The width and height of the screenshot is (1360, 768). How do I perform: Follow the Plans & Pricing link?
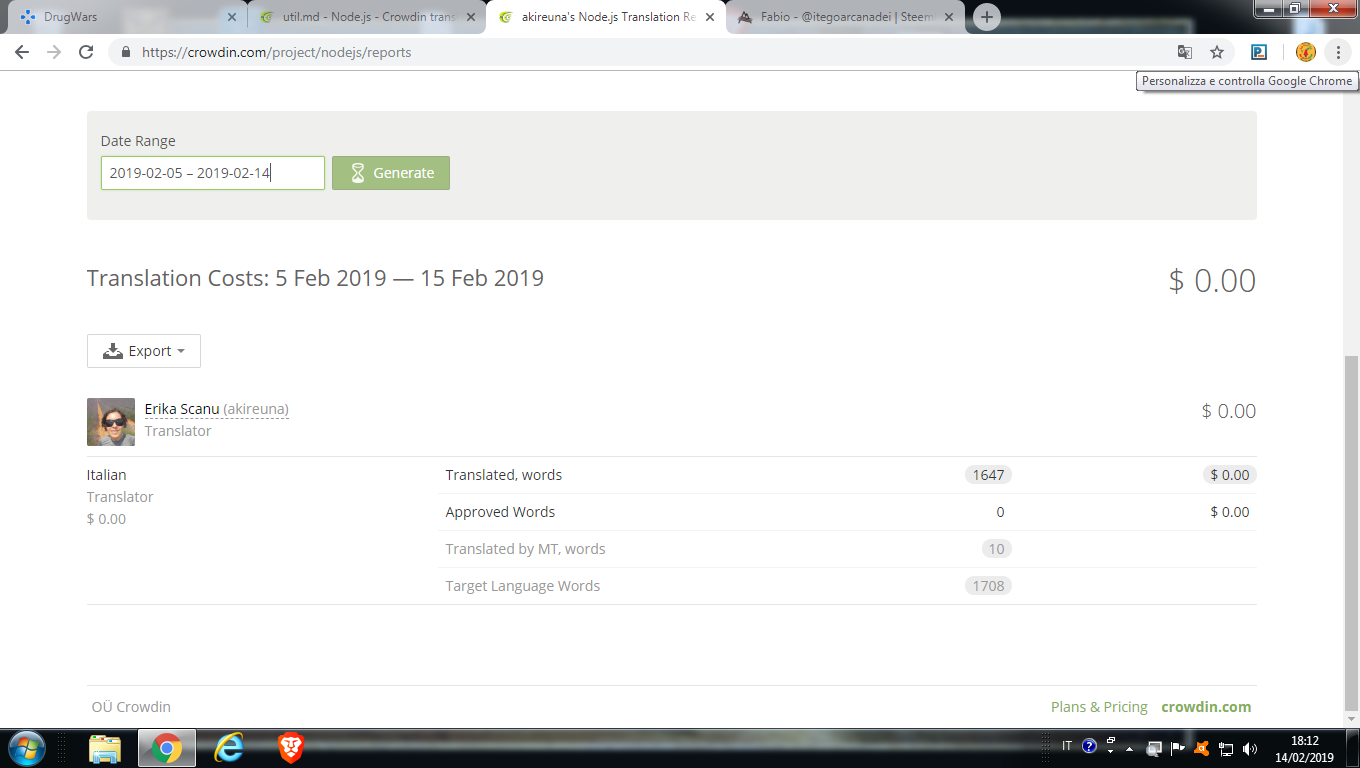click(1099, 707)
